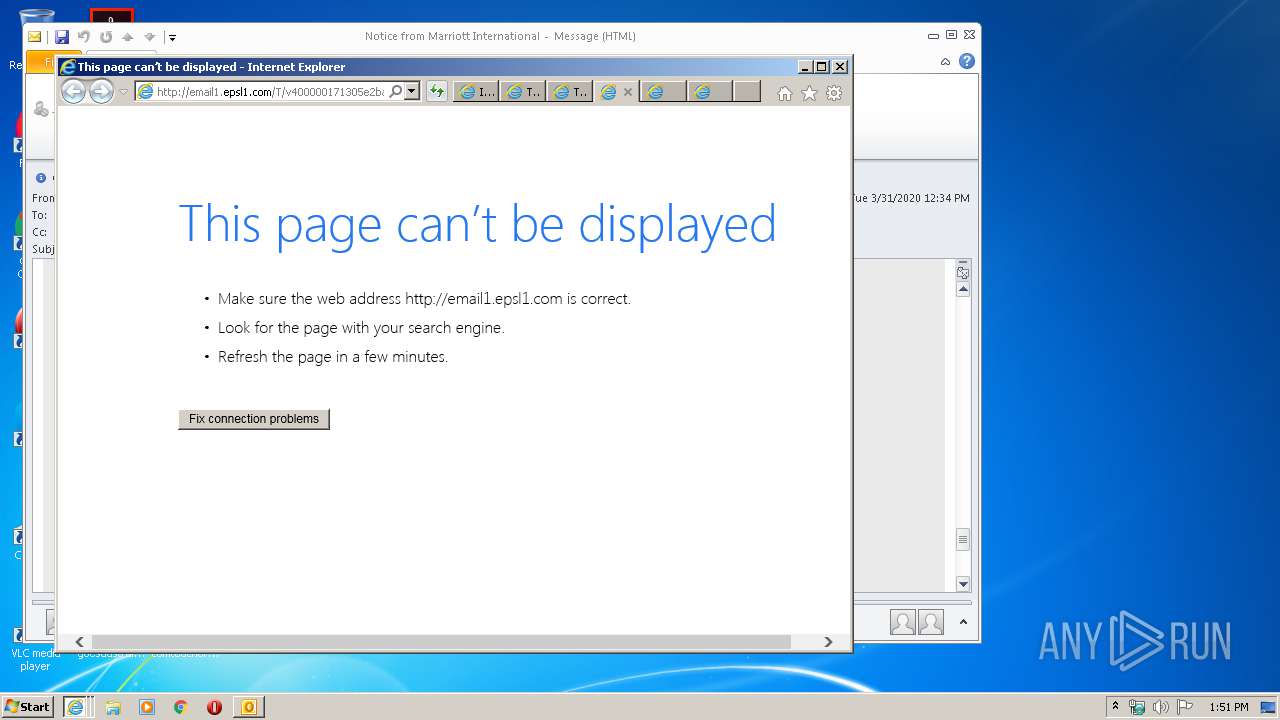Open Internet Explorer Home page icon
This screenshot has height=720, width=1280.
pos(785,93)
